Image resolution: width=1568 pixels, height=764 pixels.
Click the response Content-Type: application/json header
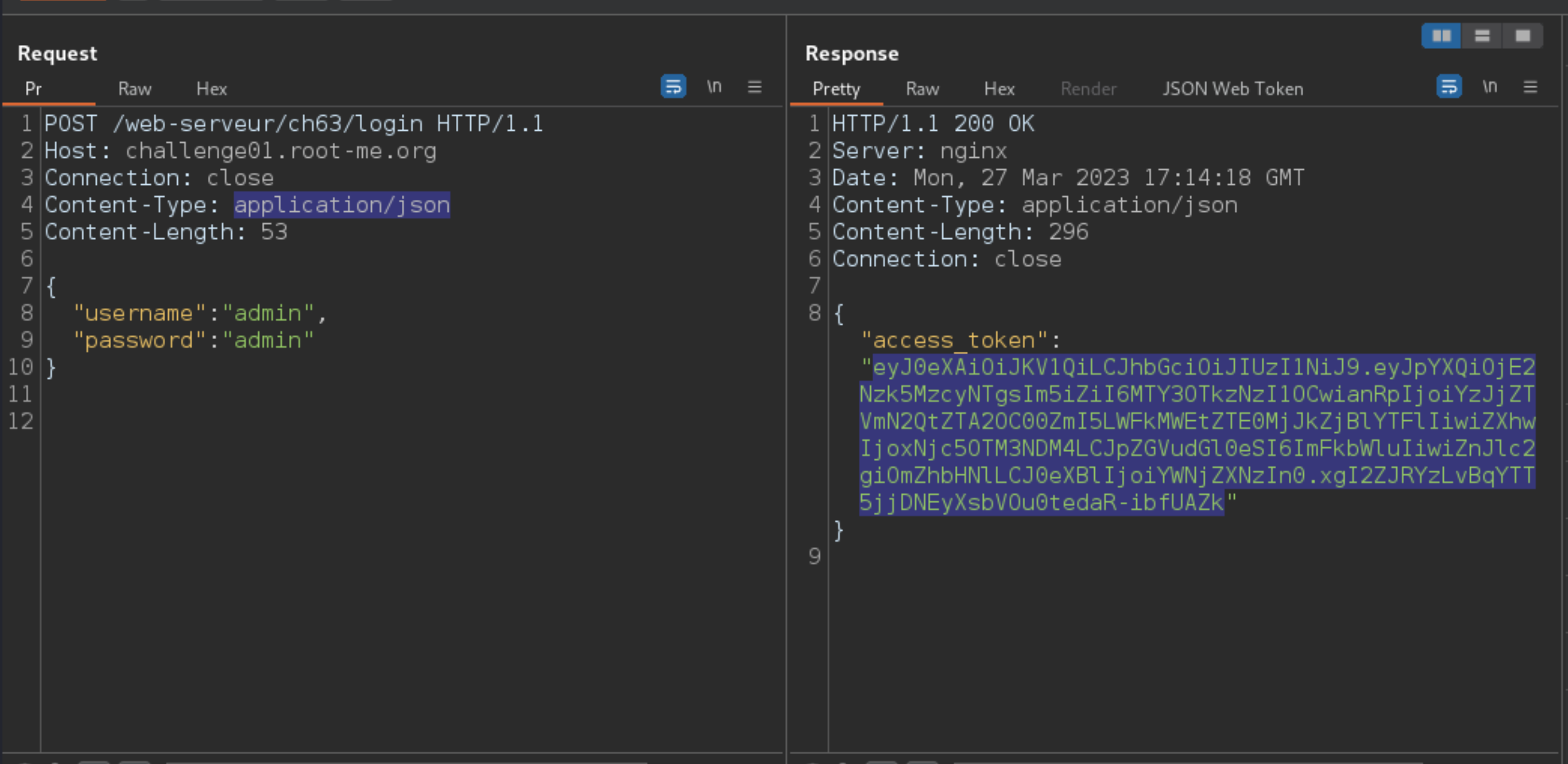1035,204
